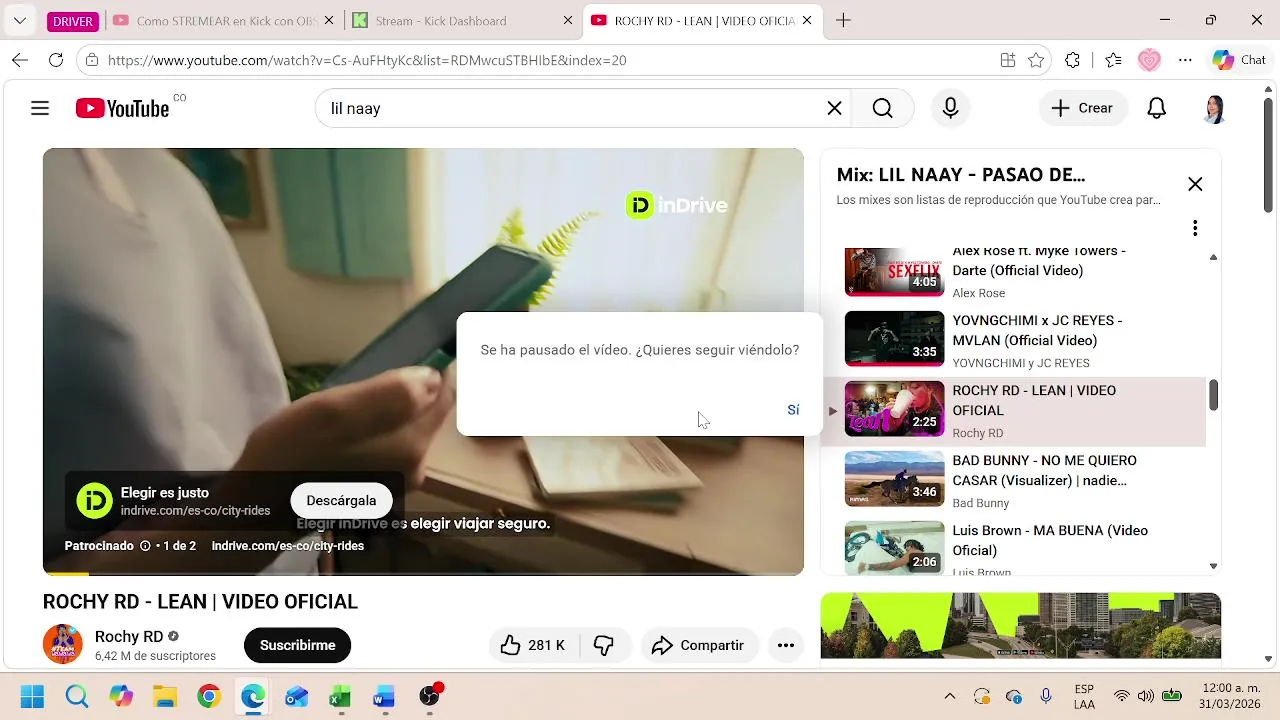Switch to the Como STREMEAR en Kick tab
The width and height of the screenshot is (1280, 720).
pyautogui.click(x=224, y=20)
